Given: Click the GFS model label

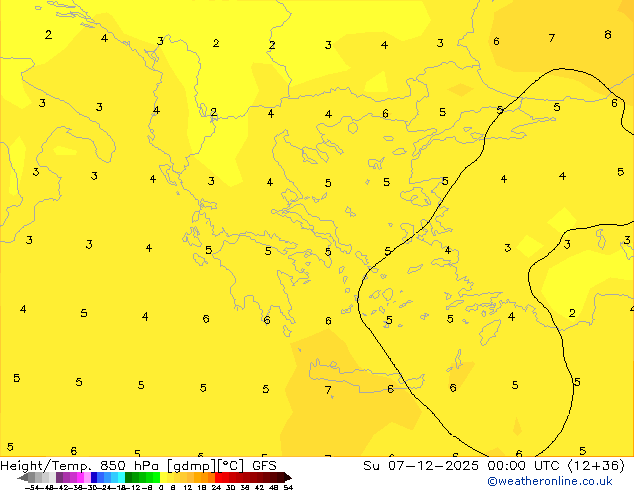Looking at the screenshot, I should tap(264, 466).
